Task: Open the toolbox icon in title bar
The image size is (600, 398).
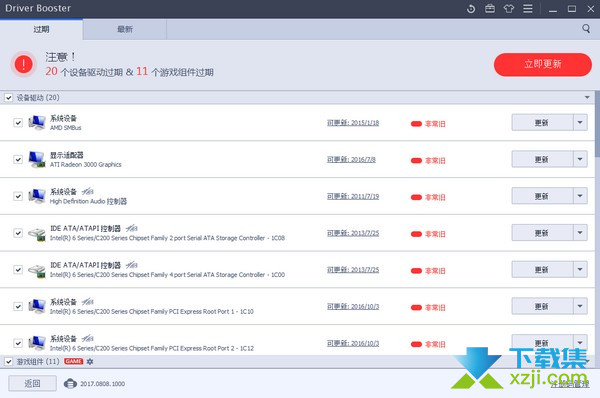Action: (x=490, y=8)
